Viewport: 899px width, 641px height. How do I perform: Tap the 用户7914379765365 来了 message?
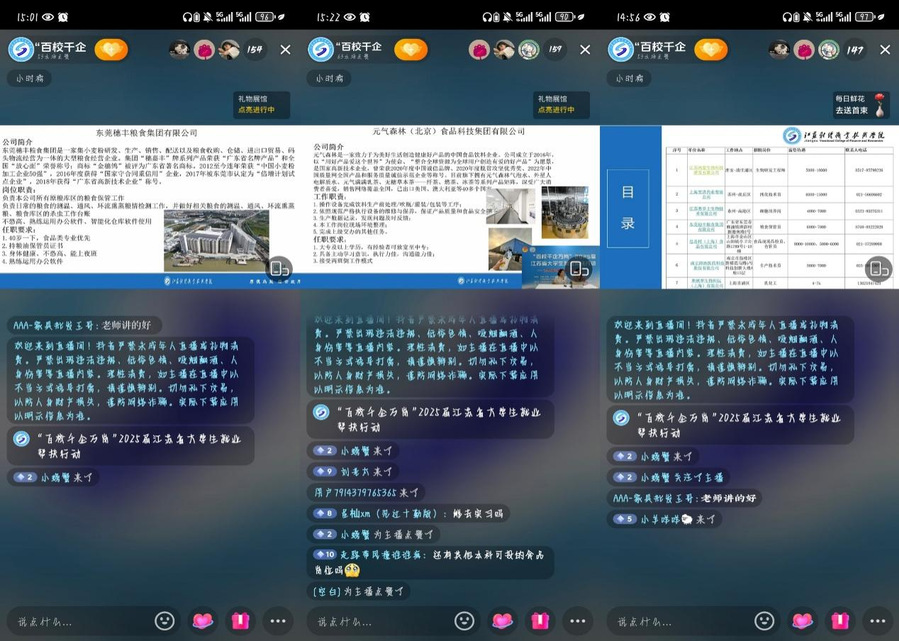tap(367, 493)
